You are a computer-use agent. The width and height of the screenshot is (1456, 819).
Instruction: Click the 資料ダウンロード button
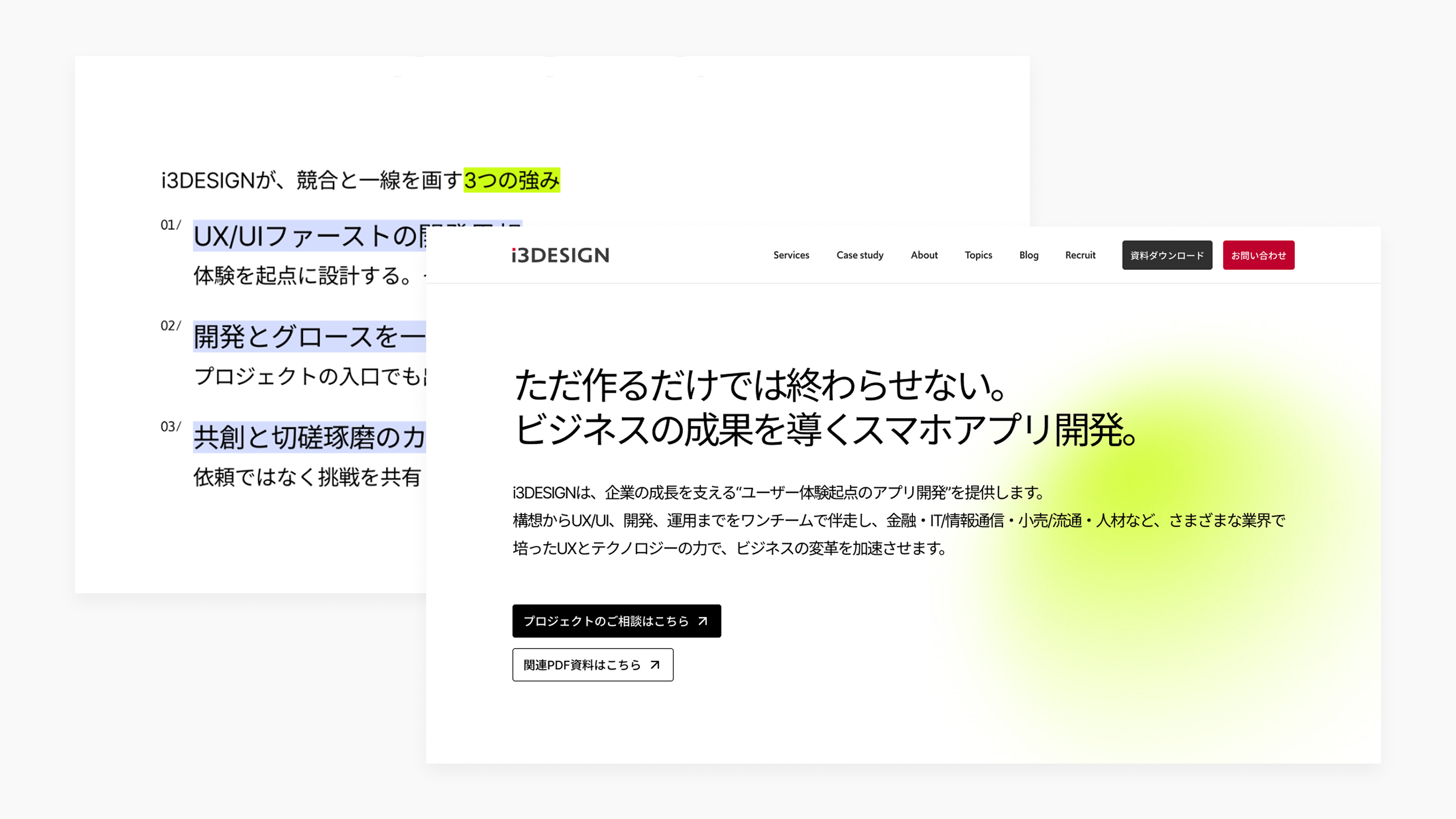(x=1167, y=255)
